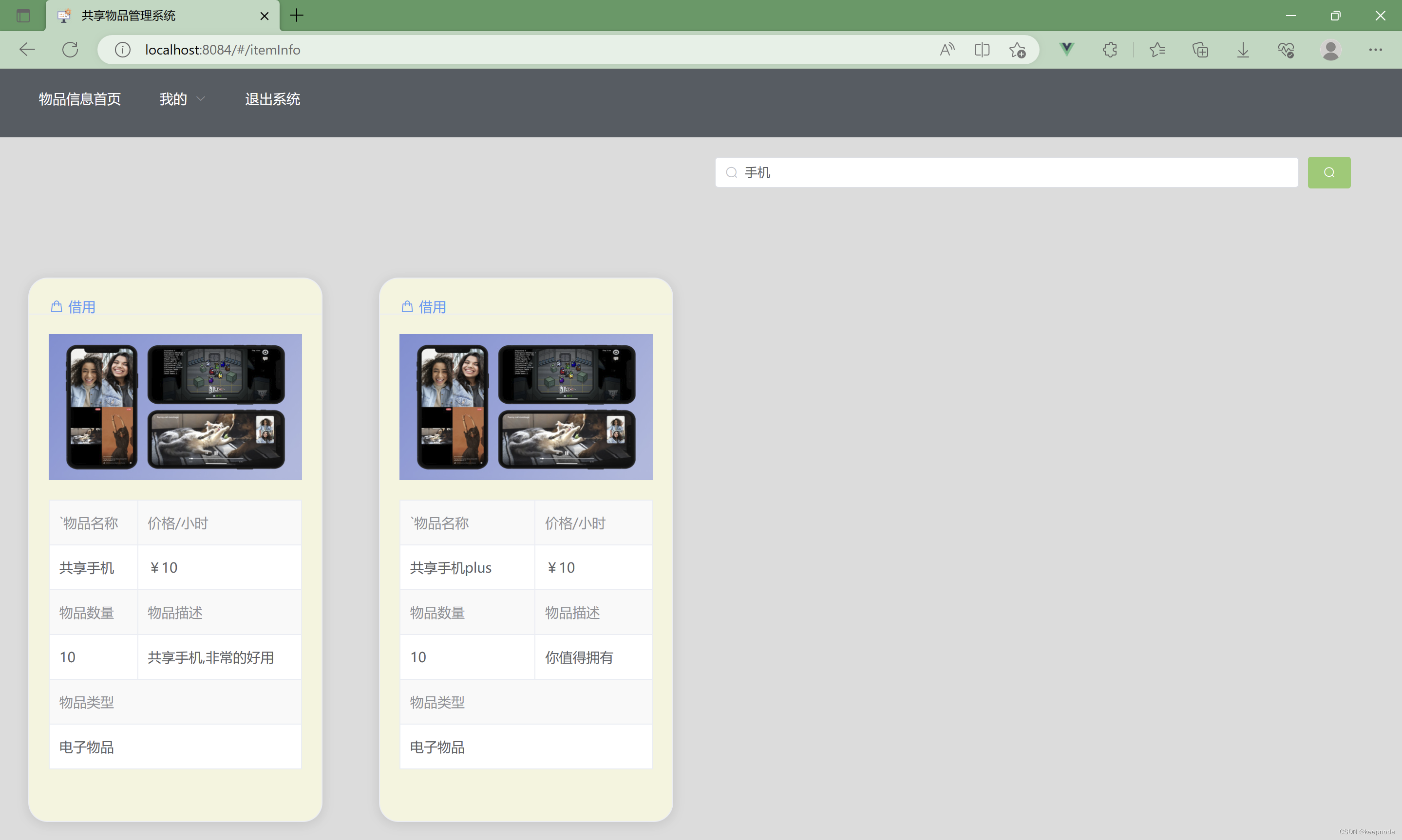Open product image of 共享手机plus card

click(526, 407)
